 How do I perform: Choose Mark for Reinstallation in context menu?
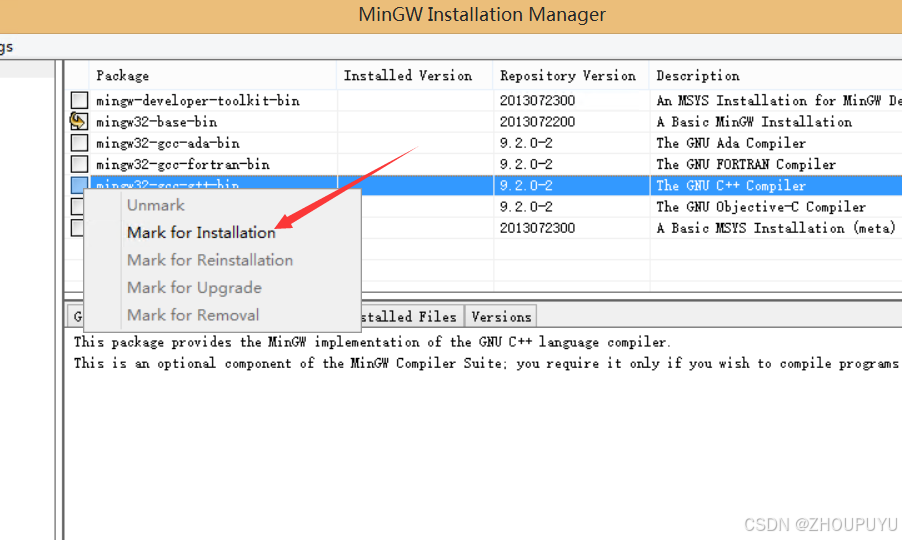(210, 260)
